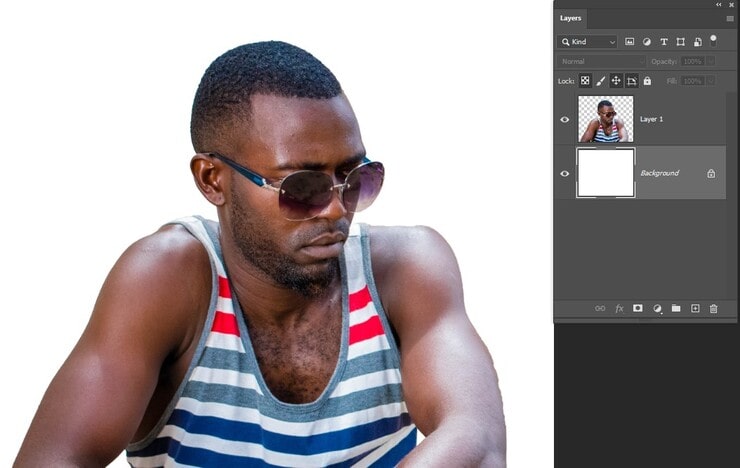The height and width of the screenshot is (468, 740).
Task: Click the Background layer lock icon
Action: coord(711,174)
